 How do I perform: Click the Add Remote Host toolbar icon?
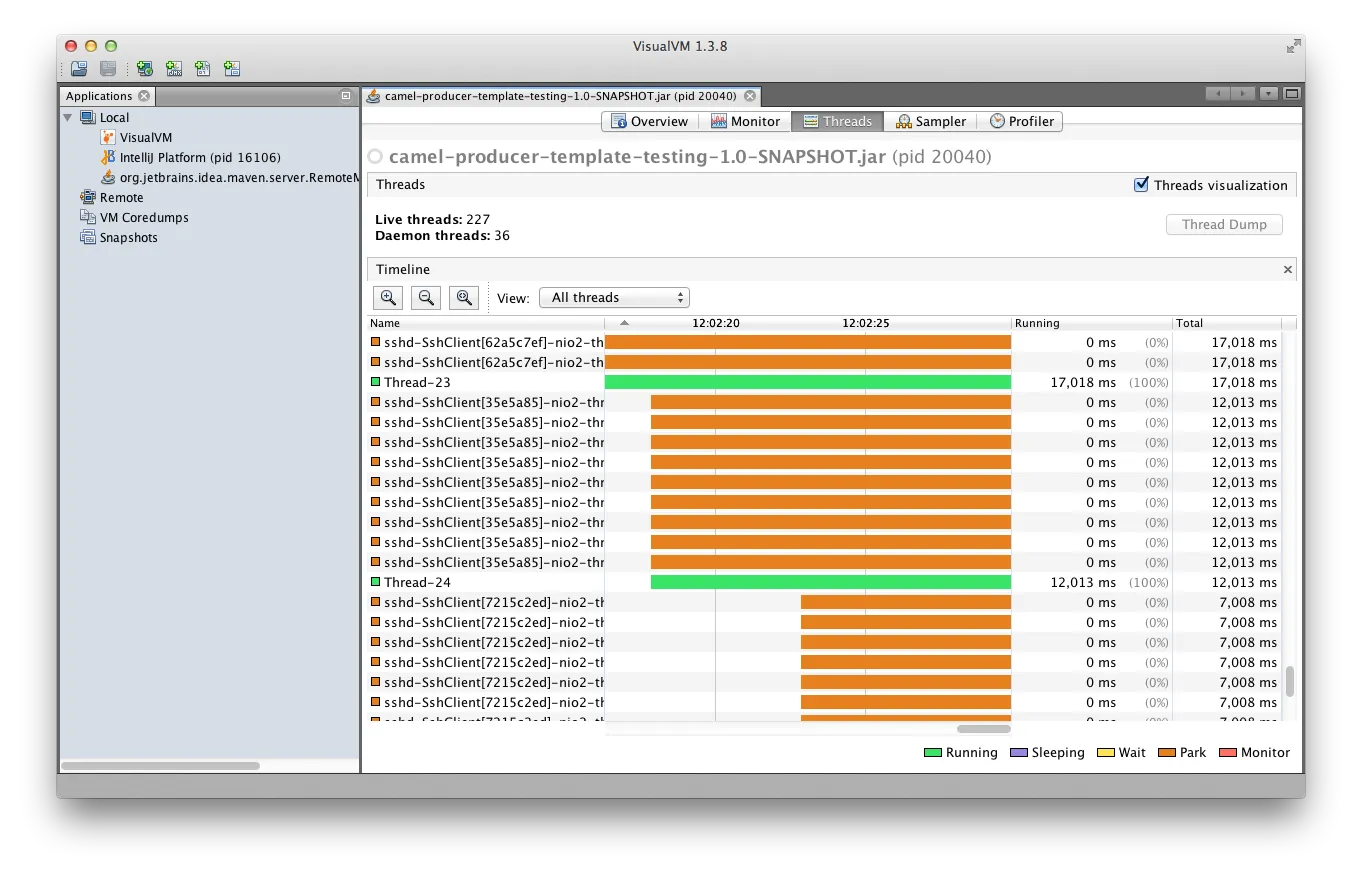[x=145, y=69]
